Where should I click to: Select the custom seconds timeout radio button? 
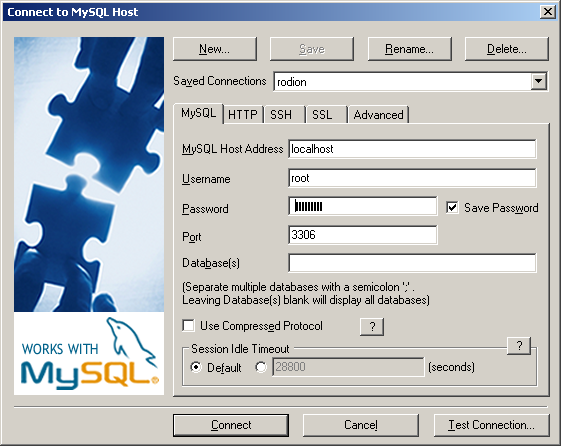[x=261, y=367]
